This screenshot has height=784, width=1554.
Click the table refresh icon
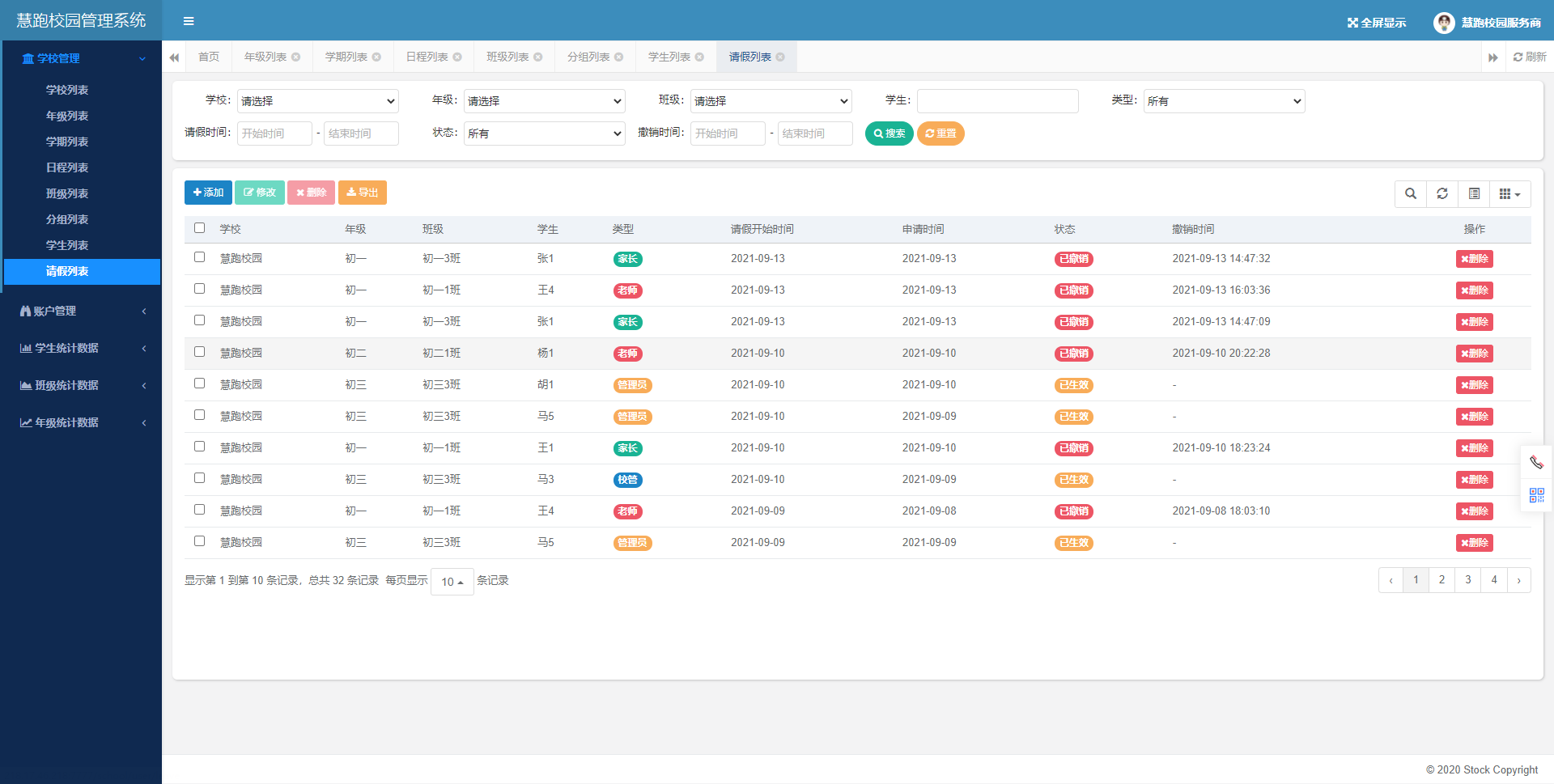click(x=1442, y=194)
